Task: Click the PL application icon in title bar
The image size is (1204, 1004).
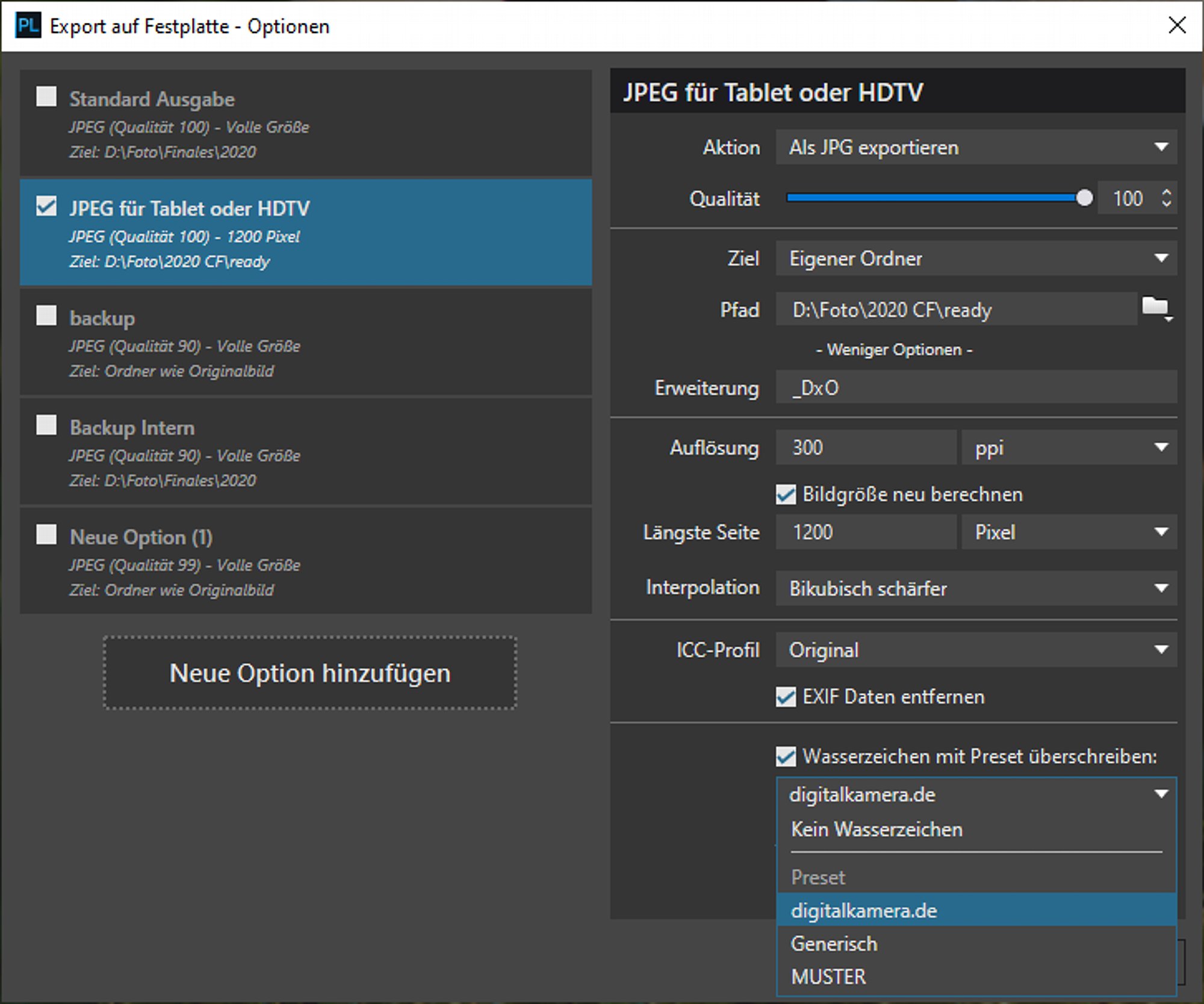Action: click(x=28, y=26)
